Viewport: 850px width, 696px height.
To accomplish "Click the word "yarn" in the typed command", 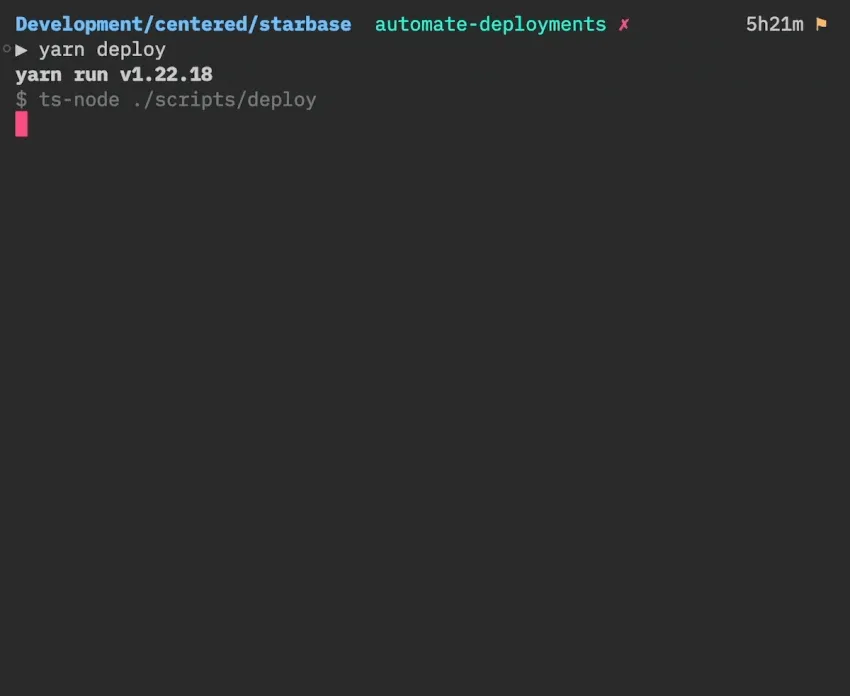I will (x=62, y=49).
